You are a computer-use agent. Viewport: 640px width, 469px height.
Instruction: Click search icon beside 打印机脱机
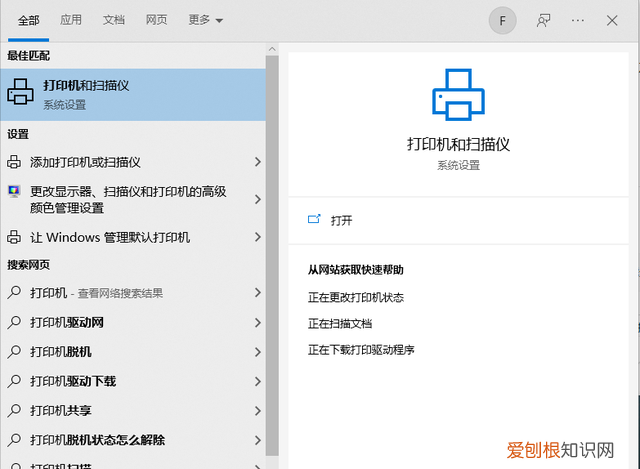14,351
